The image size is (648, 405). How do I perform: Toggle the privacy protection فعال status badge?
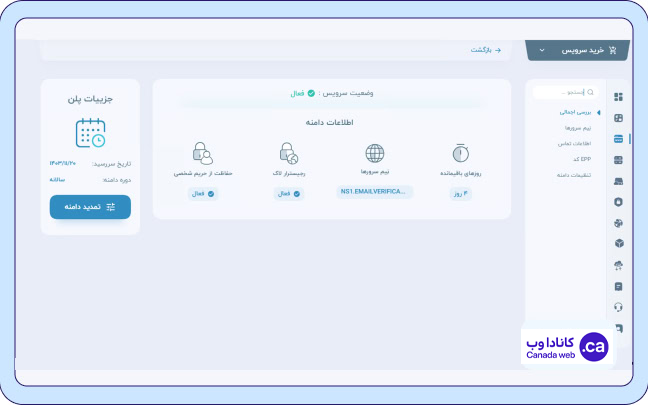pos(203,193)
